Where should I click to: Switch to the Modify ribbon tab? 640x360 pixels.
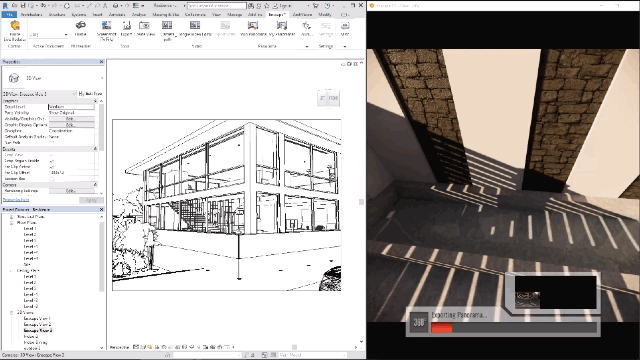(325, 14)
